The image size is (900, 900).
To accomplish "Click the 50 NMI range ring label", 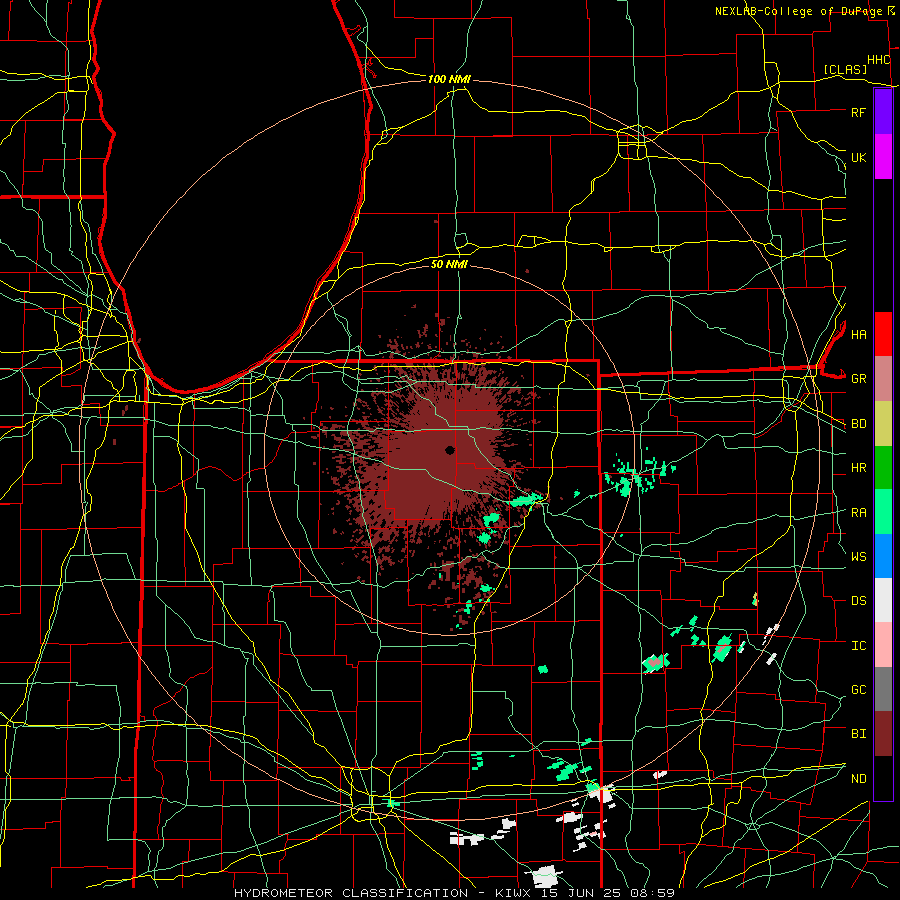I will [449, 264].
